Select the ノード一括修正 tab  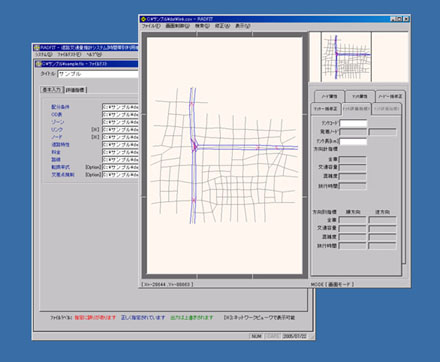point(390,96)
